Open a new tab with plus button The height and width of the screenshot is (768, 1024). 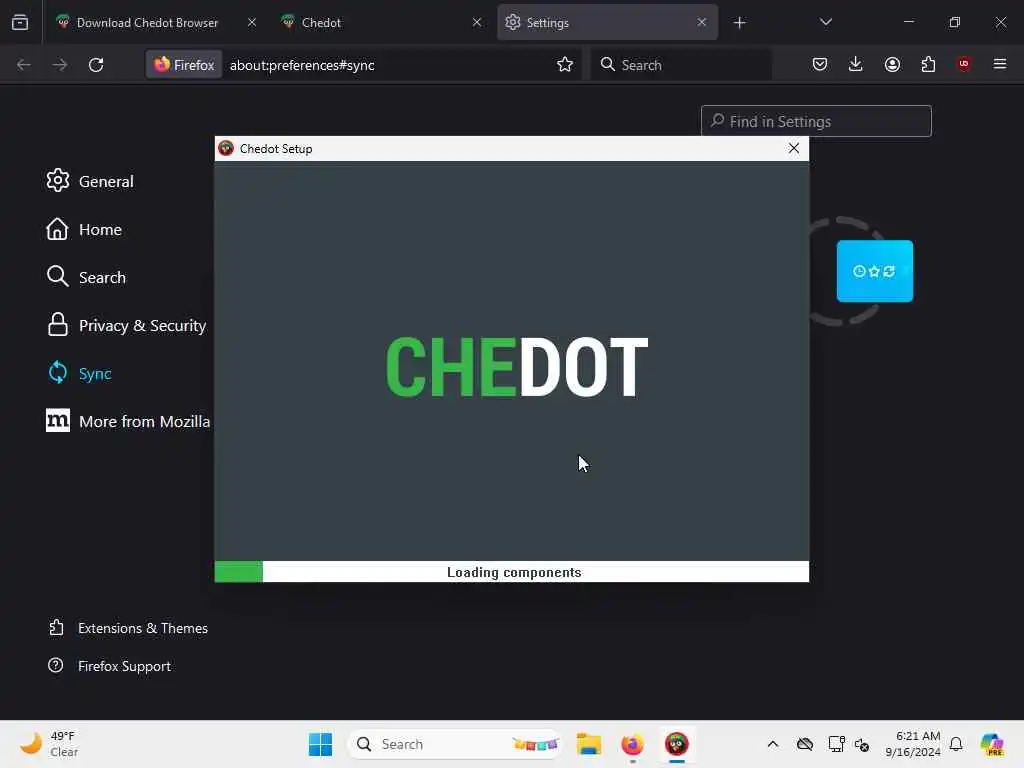[739, 23]
